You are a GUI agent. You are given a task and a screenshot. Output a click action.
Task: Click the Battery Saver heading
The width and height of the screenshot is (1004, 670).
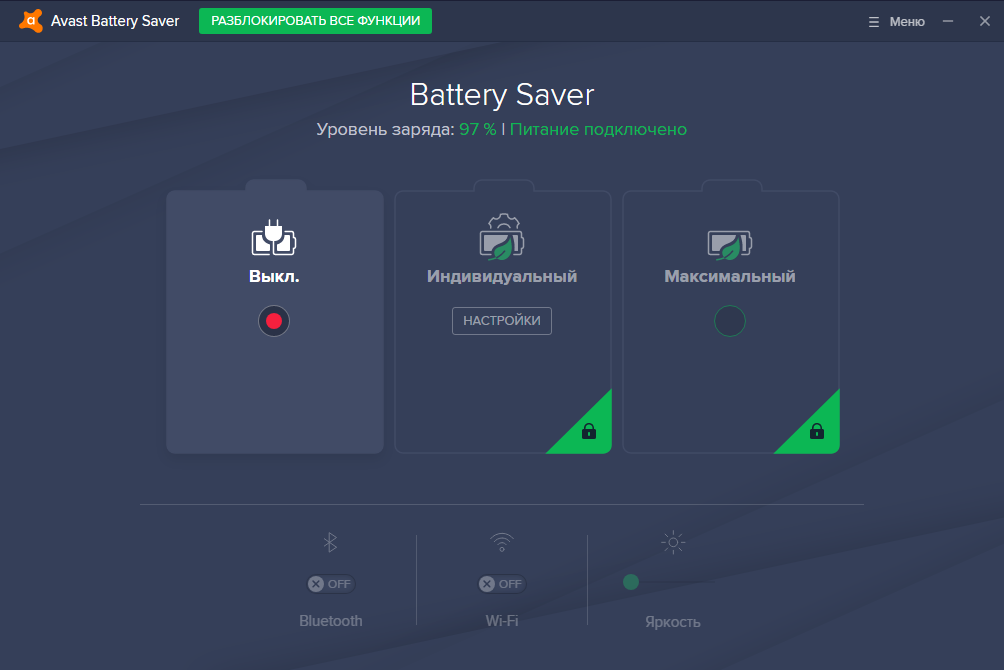coord(502,95)
